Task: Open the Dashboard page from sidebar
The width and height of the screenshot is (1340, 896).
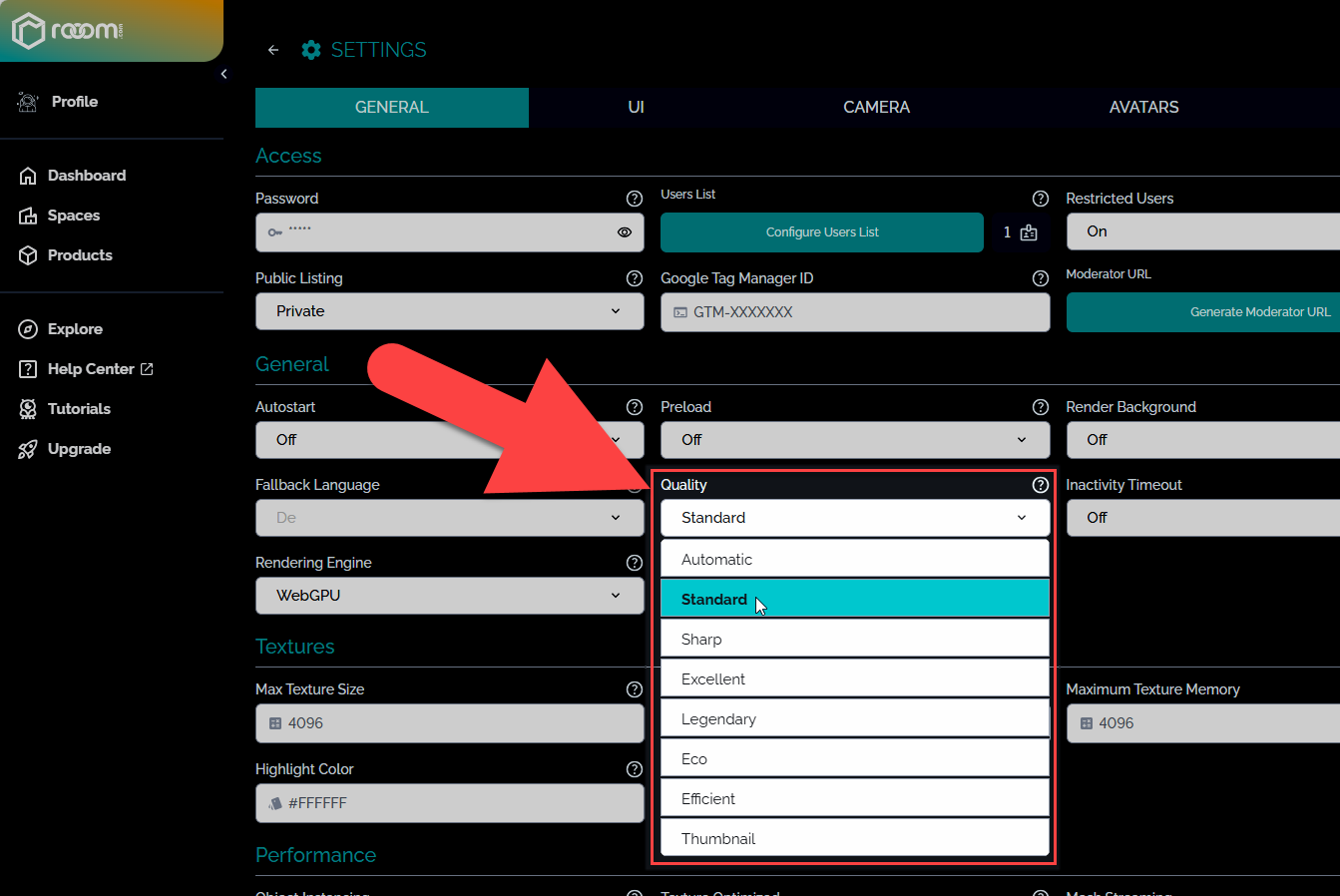Action: [87, 175]
